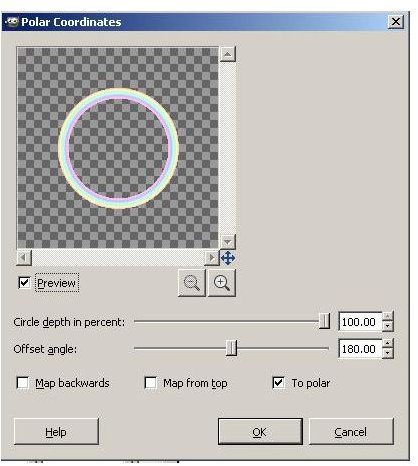Click the blue navigate-preview cross arrows icon
Screen dimensions: 418x466
(228, 258)
